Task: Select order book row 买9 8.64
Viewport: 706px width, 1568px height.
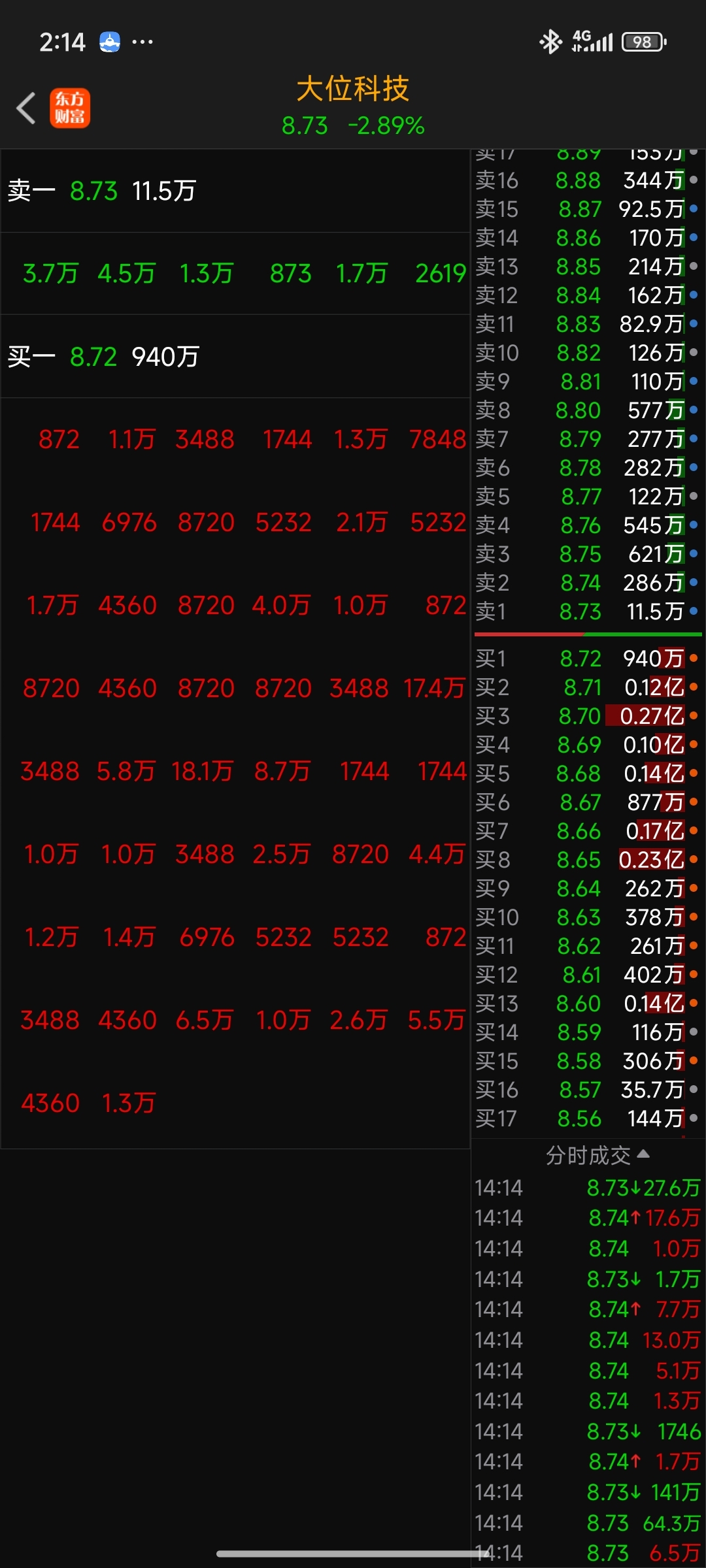Action: click(x=587, y=888)
